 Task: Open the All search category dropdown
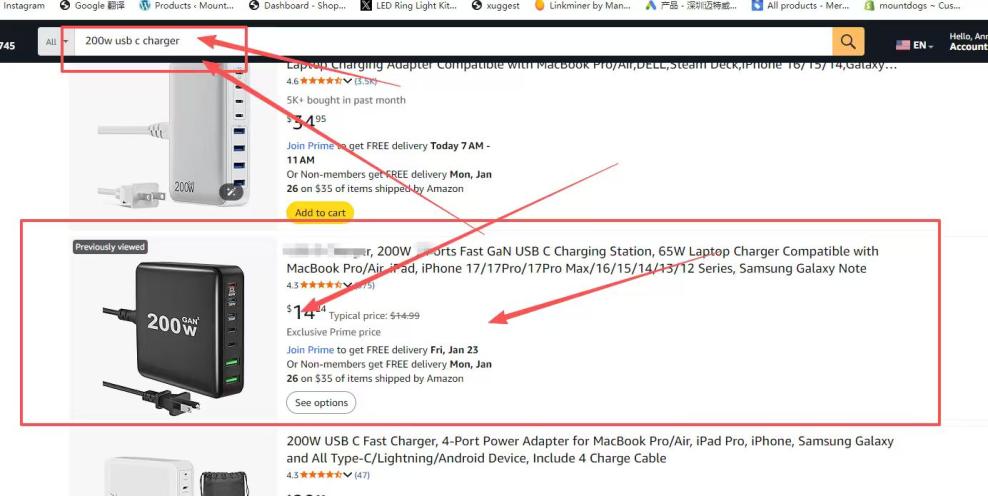click(56, 42)
